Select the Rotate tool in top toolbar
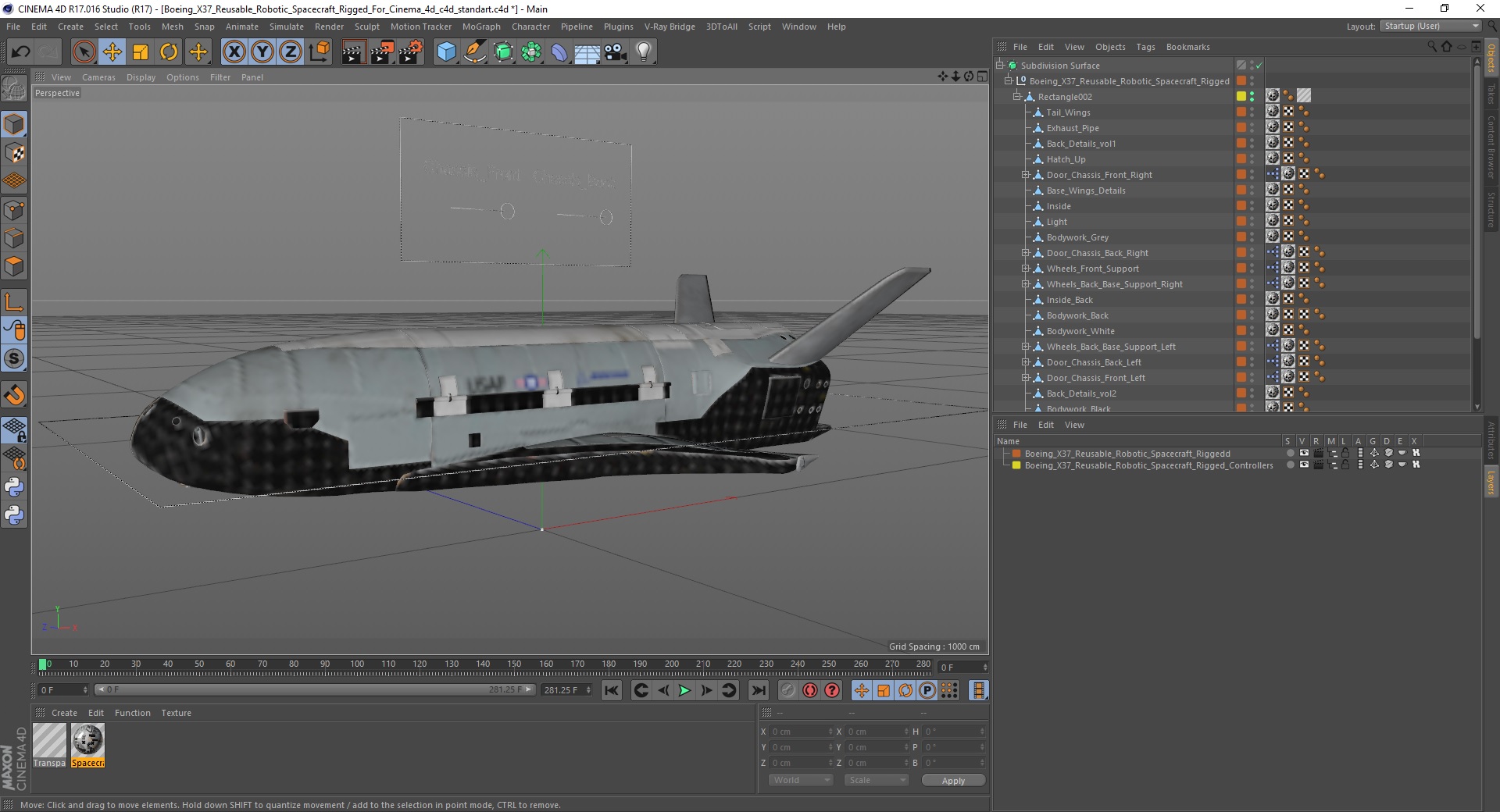This screenshot has height=812, width=1500. [x=169, y=52]
